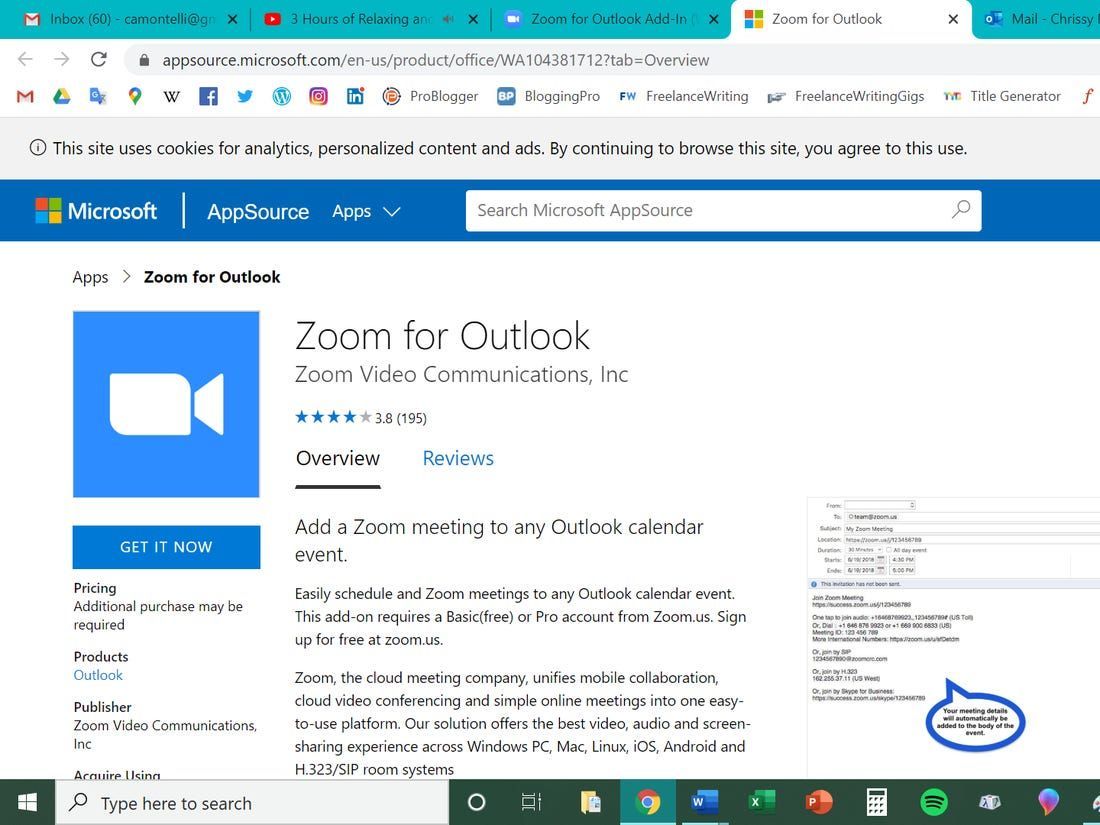Click the search magnifier icon in AppSource

tap(960, 210)
